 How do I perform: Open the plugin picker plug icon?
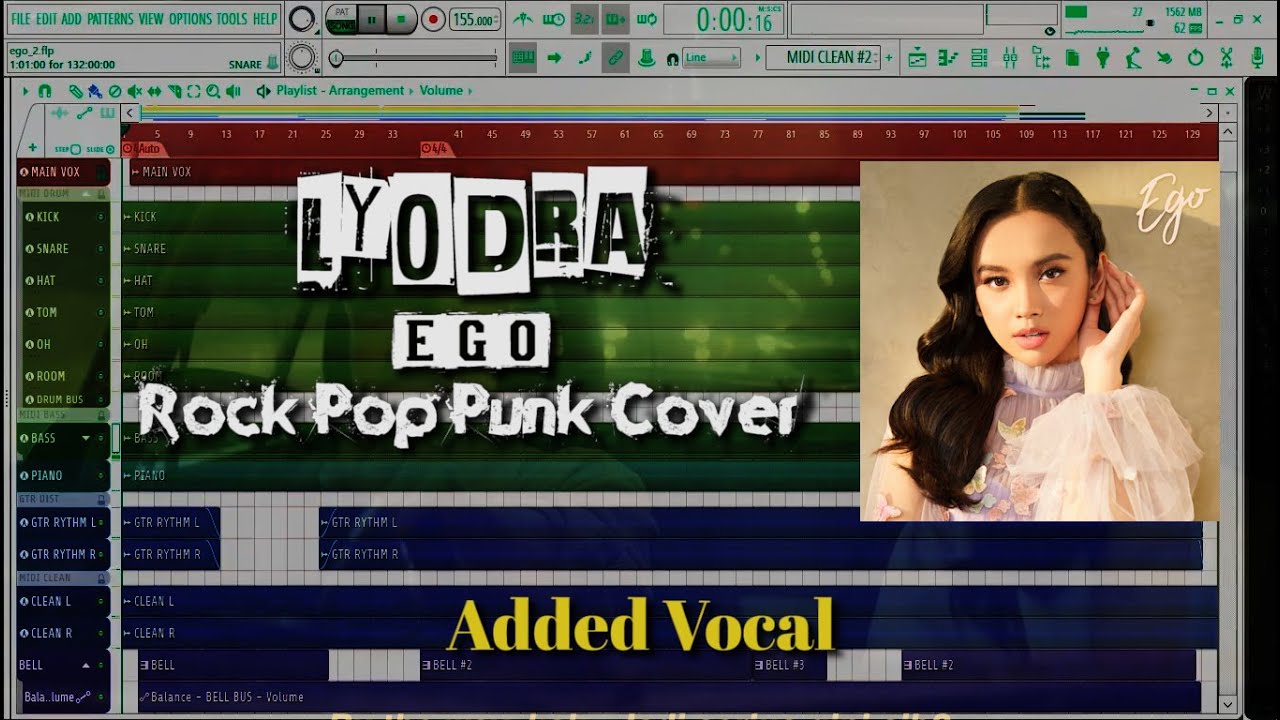[1103, 58]
